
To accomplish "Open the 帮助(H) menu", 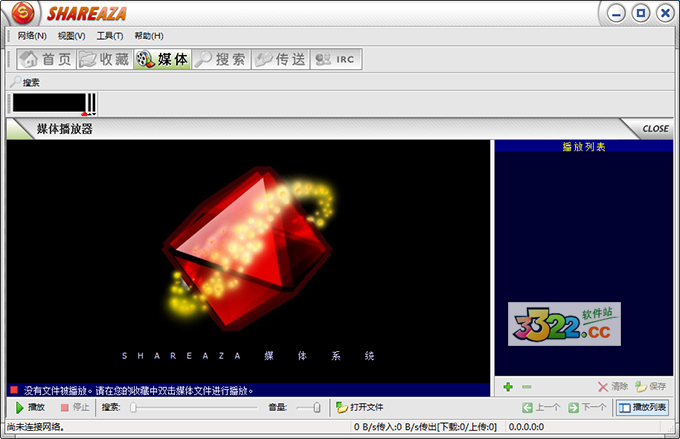I will pos(149,36).
